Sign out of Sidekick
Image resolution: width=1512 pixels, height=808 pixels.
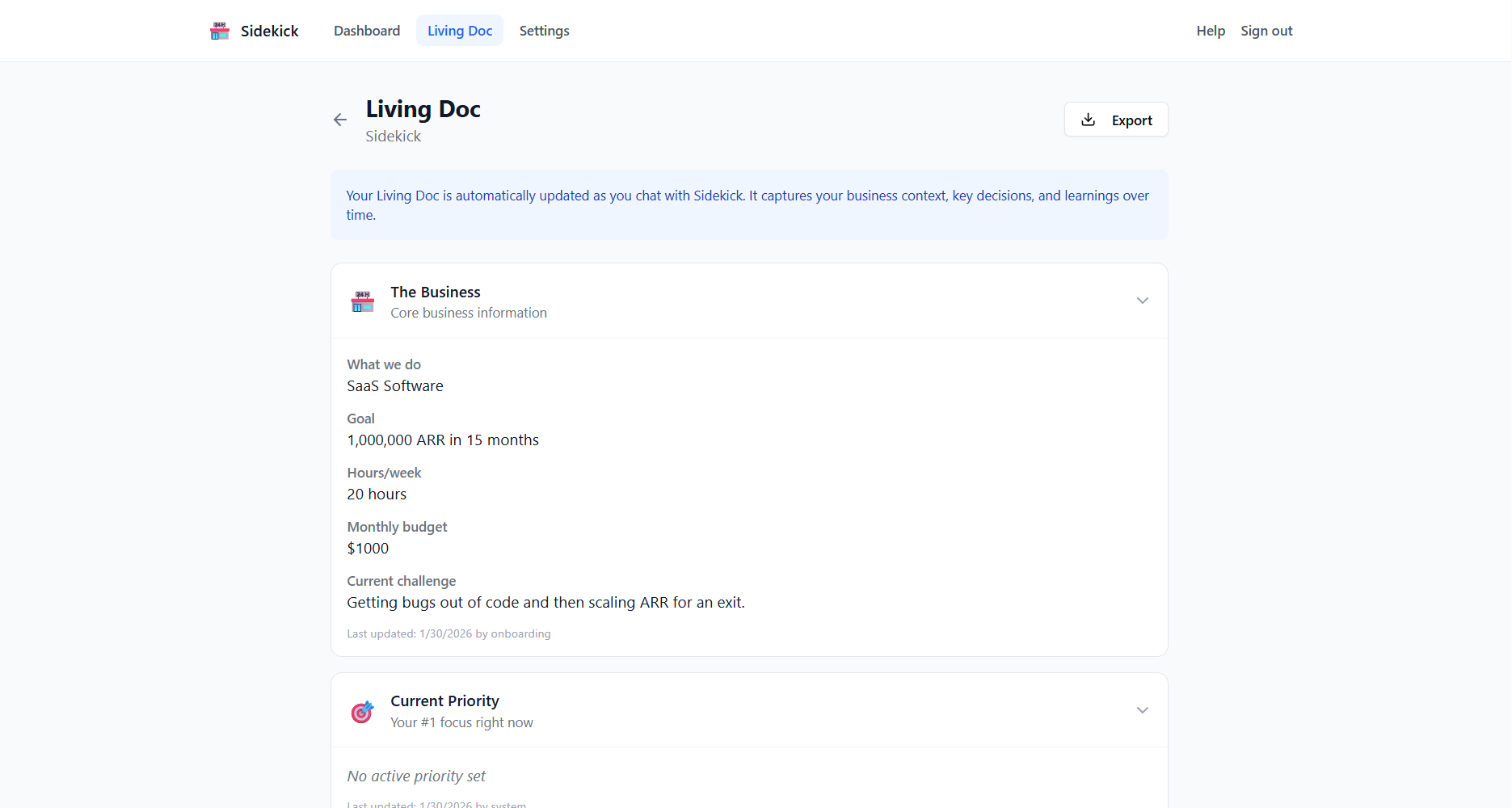point(1266,30)
